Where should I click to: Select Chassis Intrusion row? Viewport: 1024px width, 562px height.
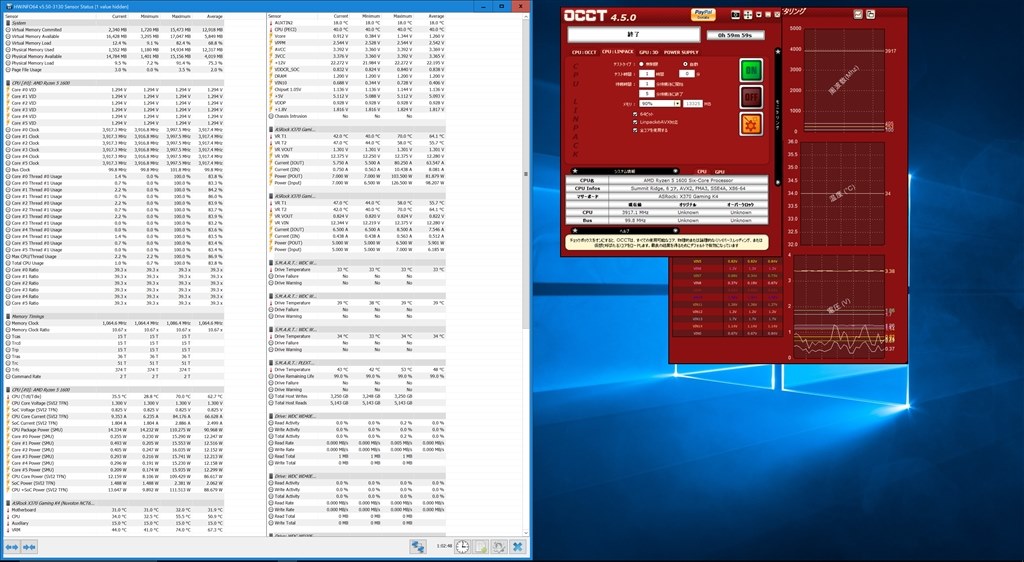[x=357, y=116]
